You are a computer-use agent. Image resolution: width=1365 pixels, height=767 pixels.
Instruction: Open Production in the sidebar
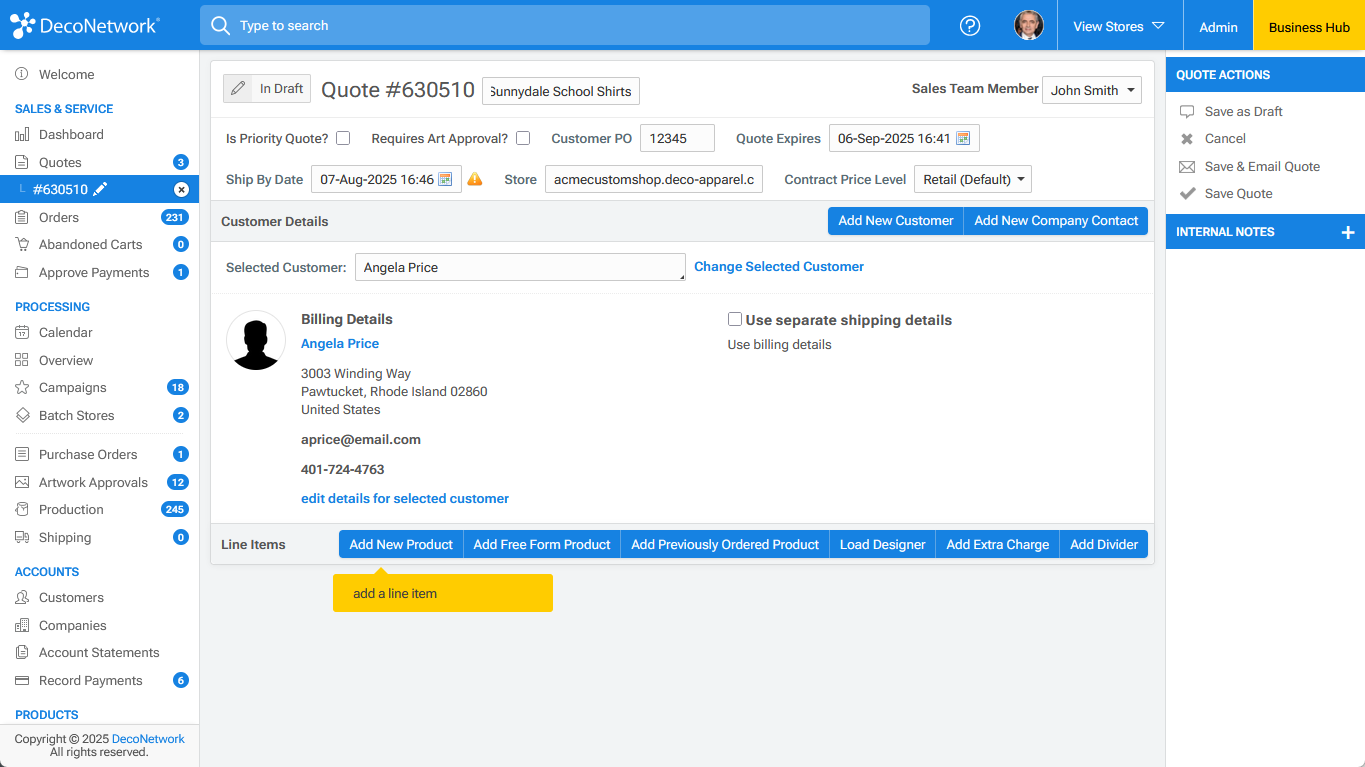click(x=71, y=509)
